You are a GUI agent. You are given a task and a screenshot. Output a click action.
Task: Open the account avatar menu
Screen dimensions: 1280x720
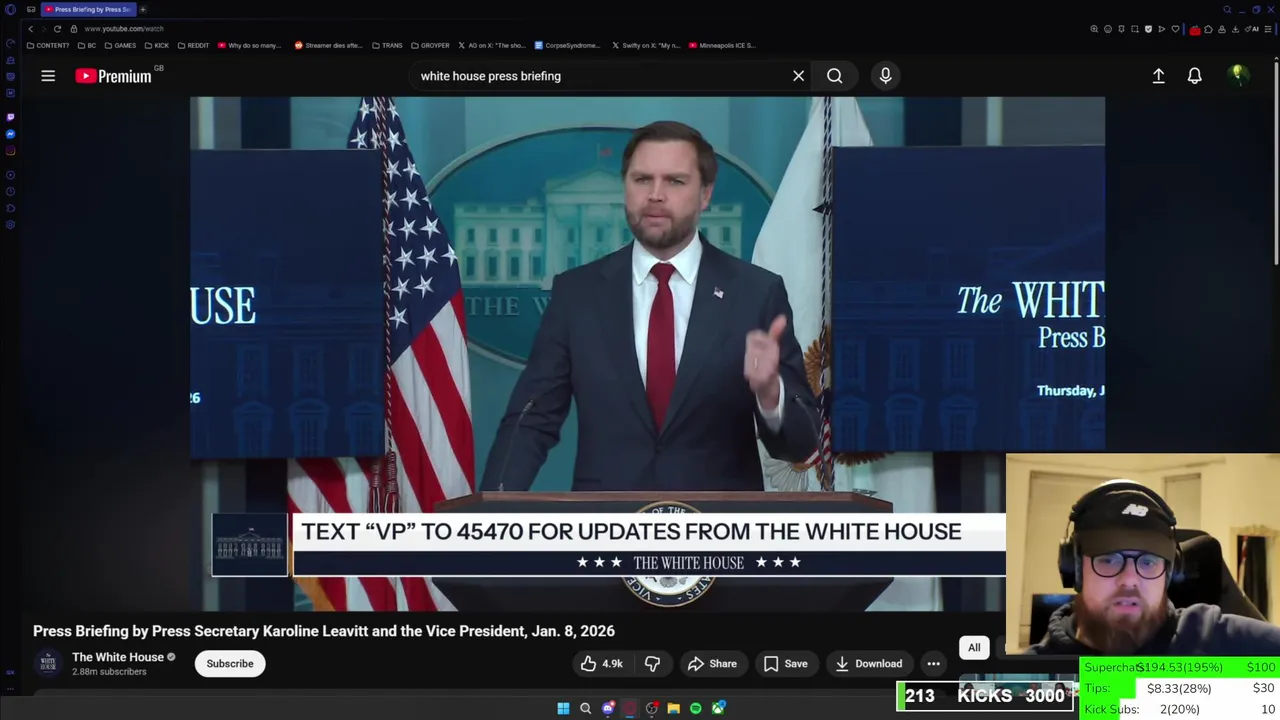coord(1238,76)
